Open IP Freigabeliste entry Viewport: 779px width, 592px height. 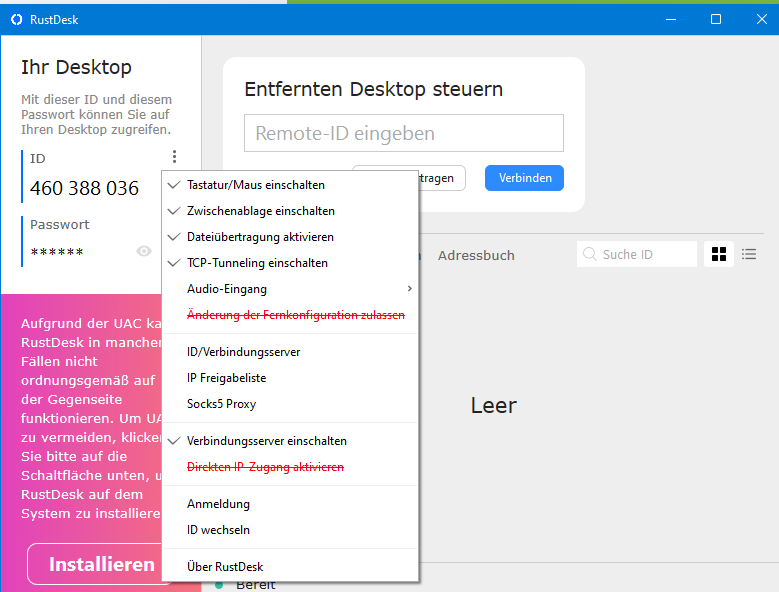291,378
